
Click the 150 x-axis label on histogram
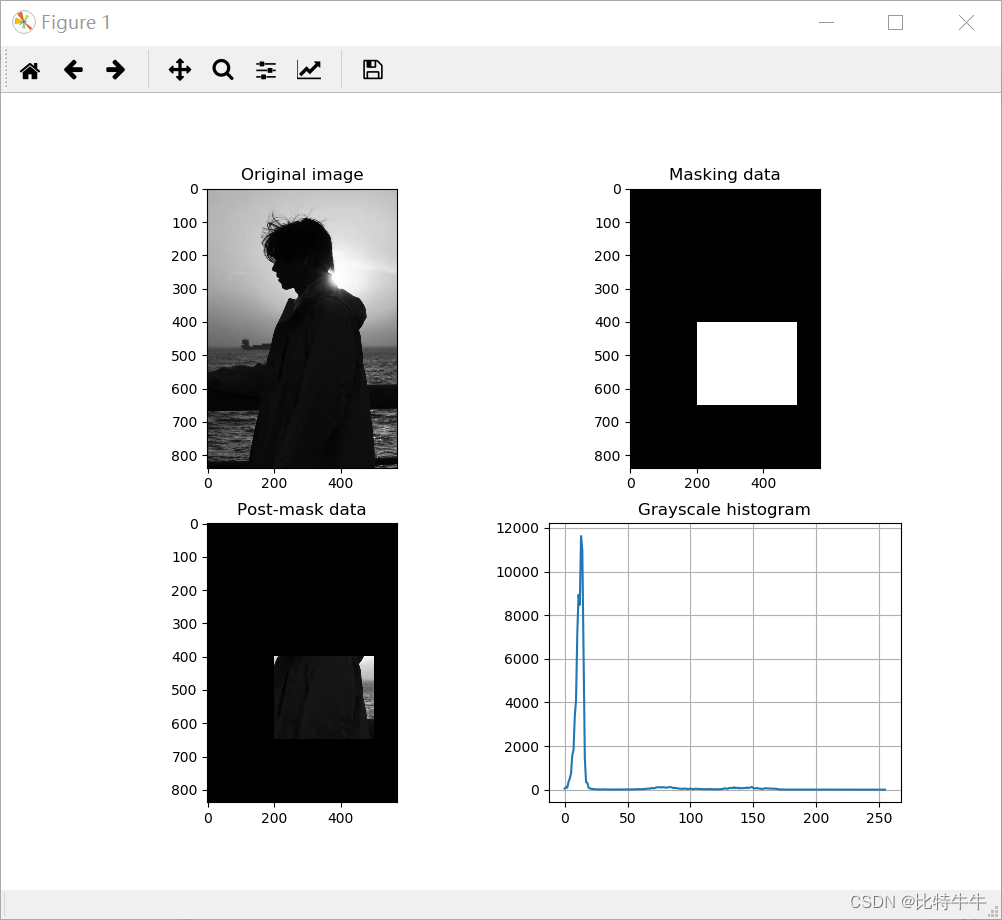coord(753,818)
